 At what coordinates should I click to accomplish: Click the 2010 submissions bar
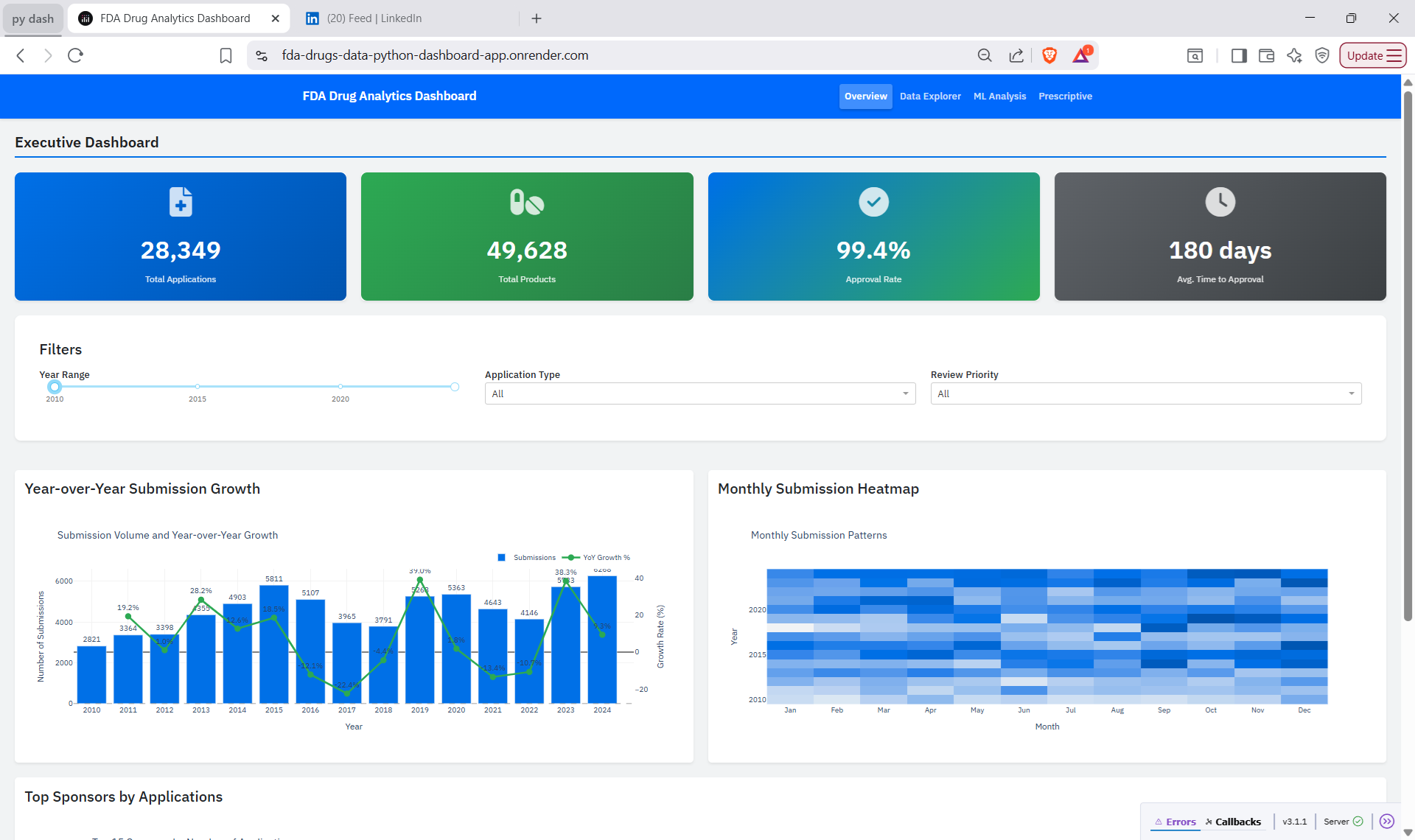pyautogui.click(x=91, y=675)
